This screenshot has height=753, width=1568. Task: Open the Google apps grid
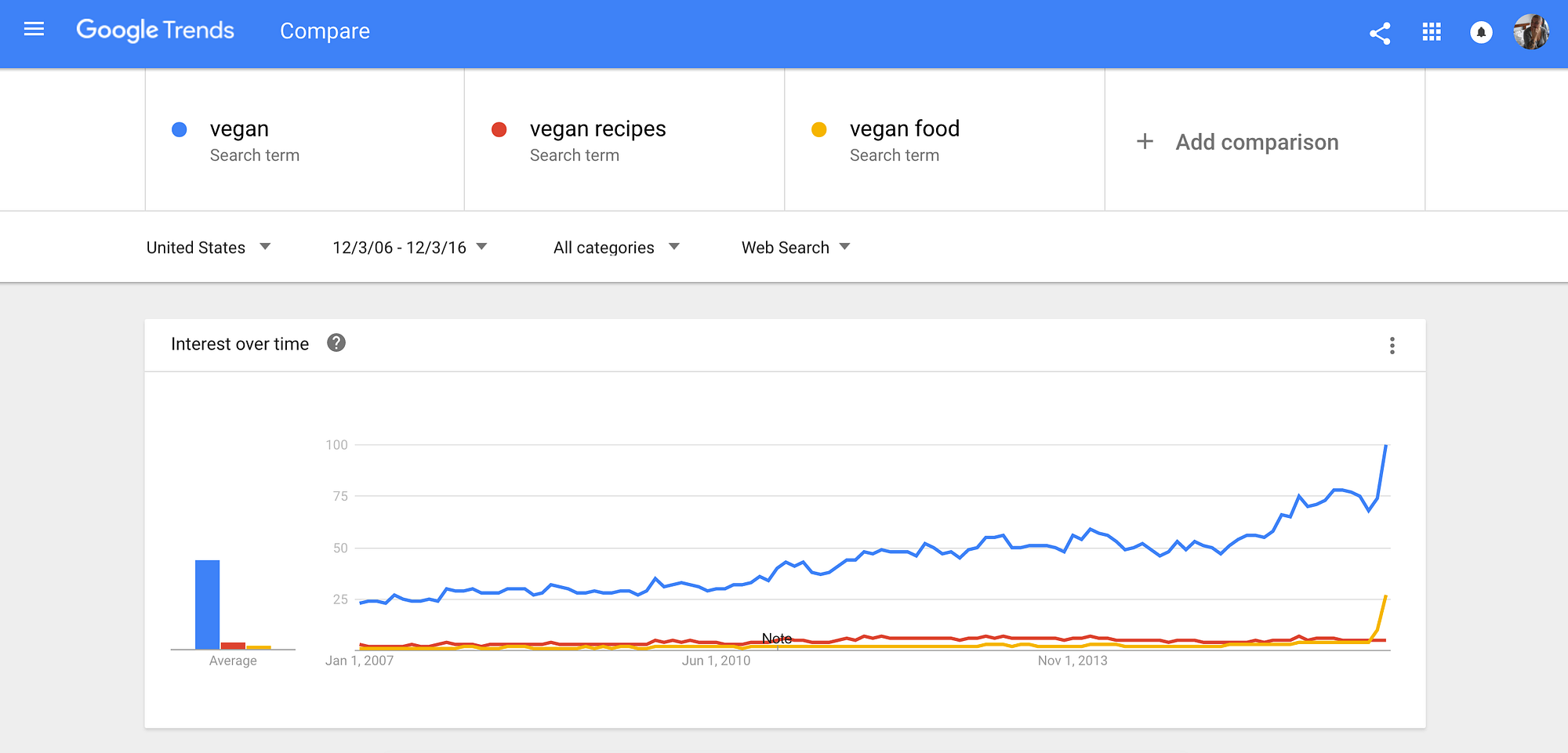tap(1432, 32)
